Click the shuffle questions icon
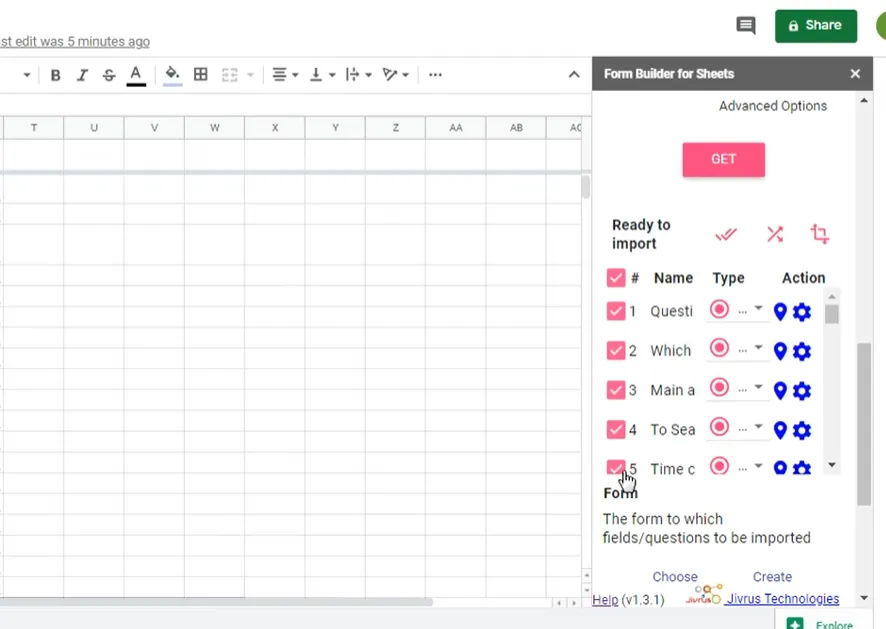This screenshot has width=886, height=629. pyautogui.click(x=775, y=234)
